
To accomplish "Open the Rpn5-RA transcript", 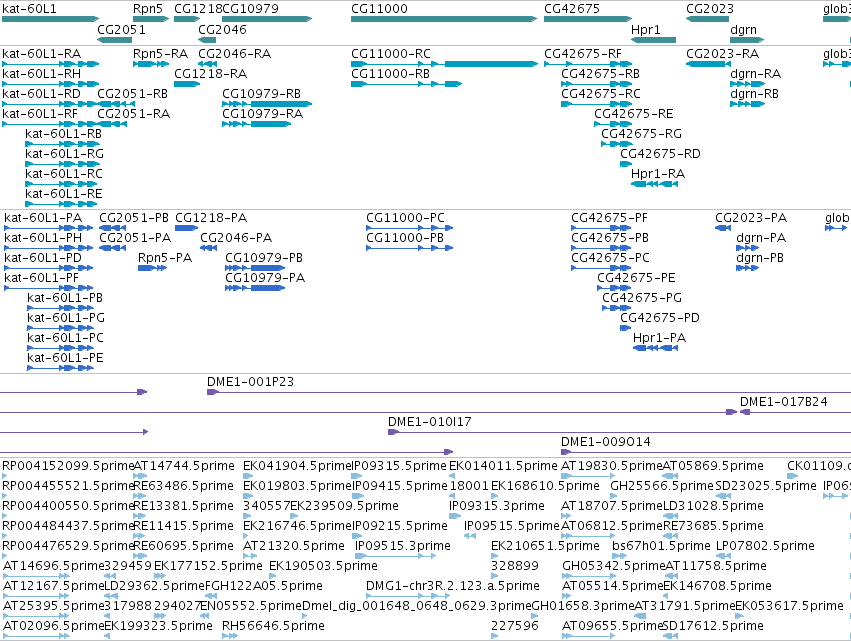I will tap(151, 64).
